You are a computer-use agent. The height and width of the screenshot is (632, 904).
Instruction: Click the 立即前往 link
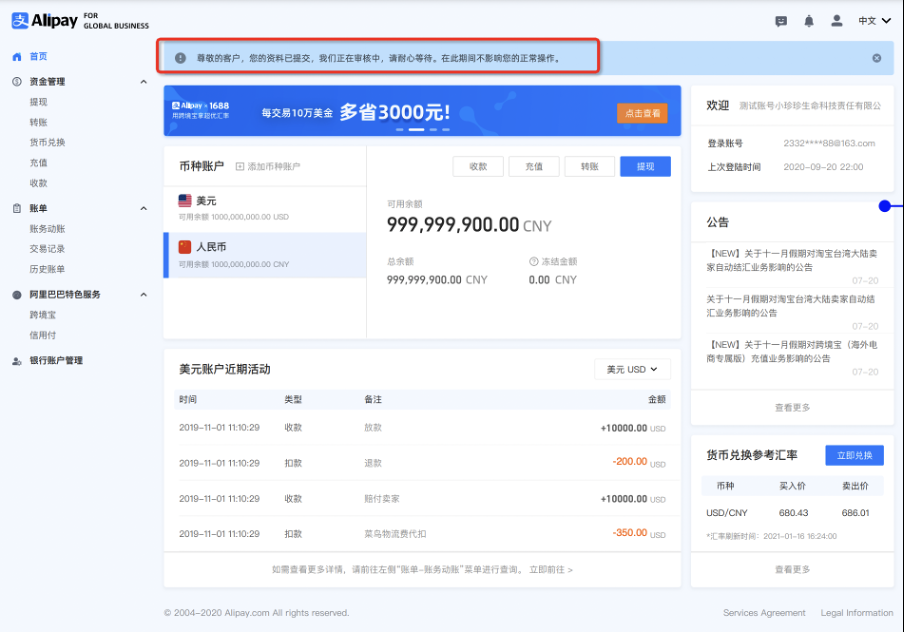coord(551,570)
